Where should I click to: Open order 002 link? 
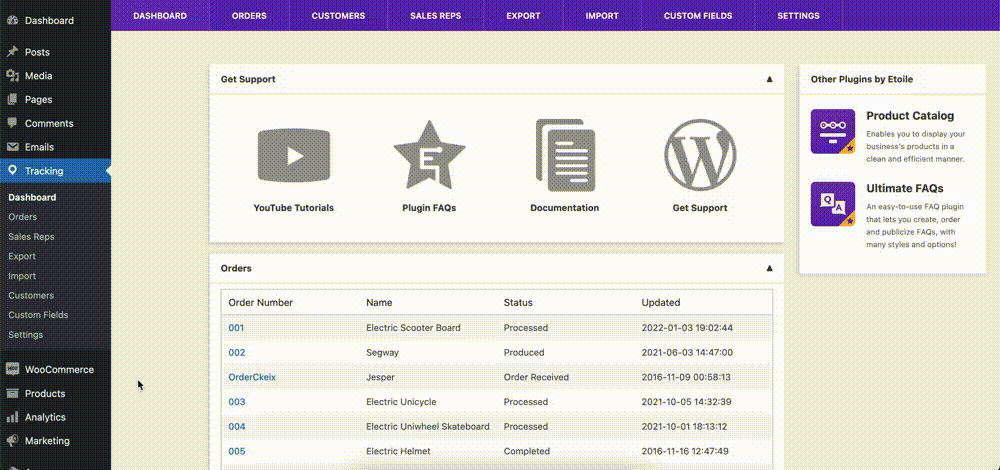coord(237,353)
